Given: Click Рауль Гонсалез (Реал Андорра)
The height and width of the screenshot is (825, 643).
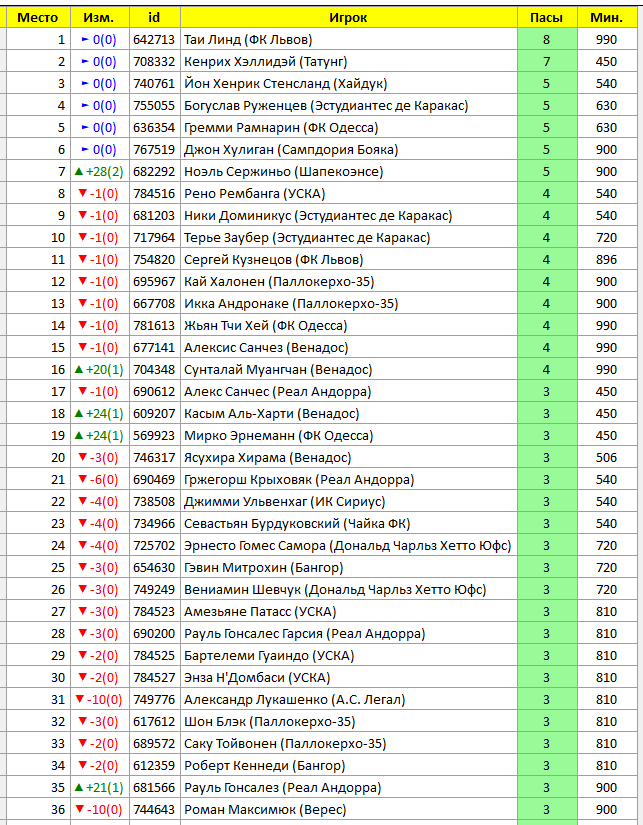Looking at the screenshot, I should 349,788.
